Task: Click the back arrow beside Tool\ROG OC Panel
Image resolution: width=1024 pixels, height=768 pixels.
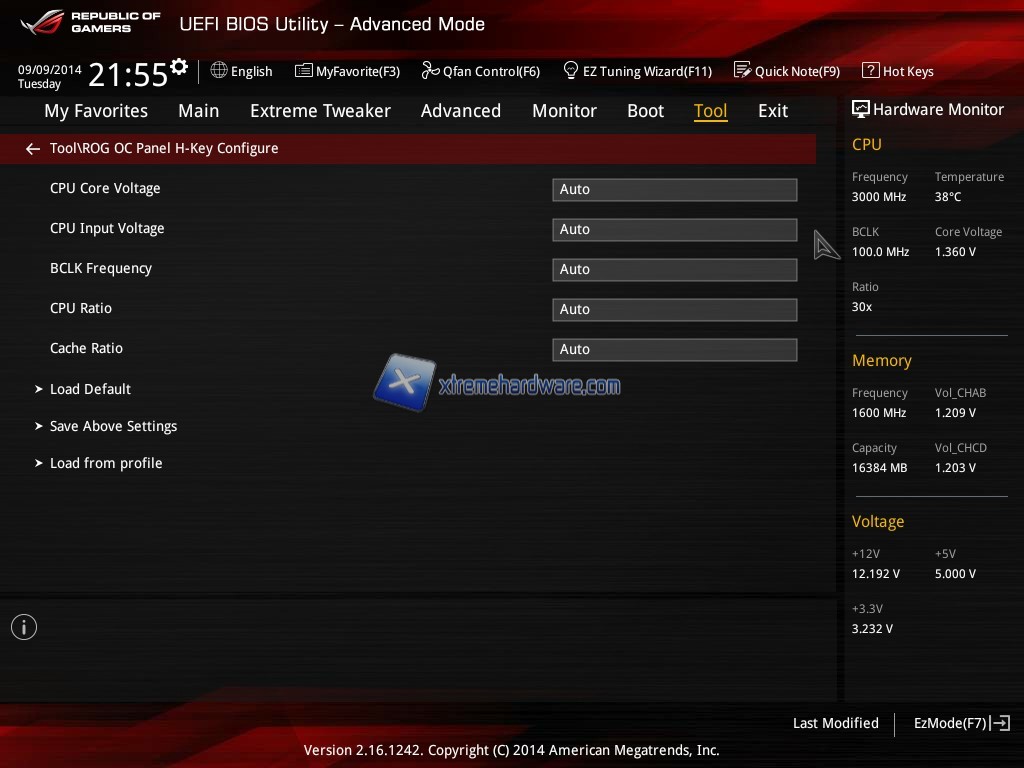Action: [33, 149]
